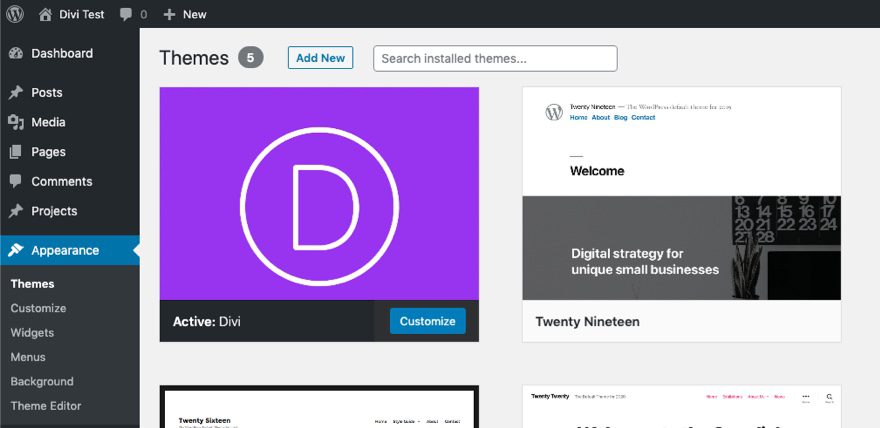Click the Pages icon in sidebar
This screenshot has width=880, height=428.
pos(15,152)
